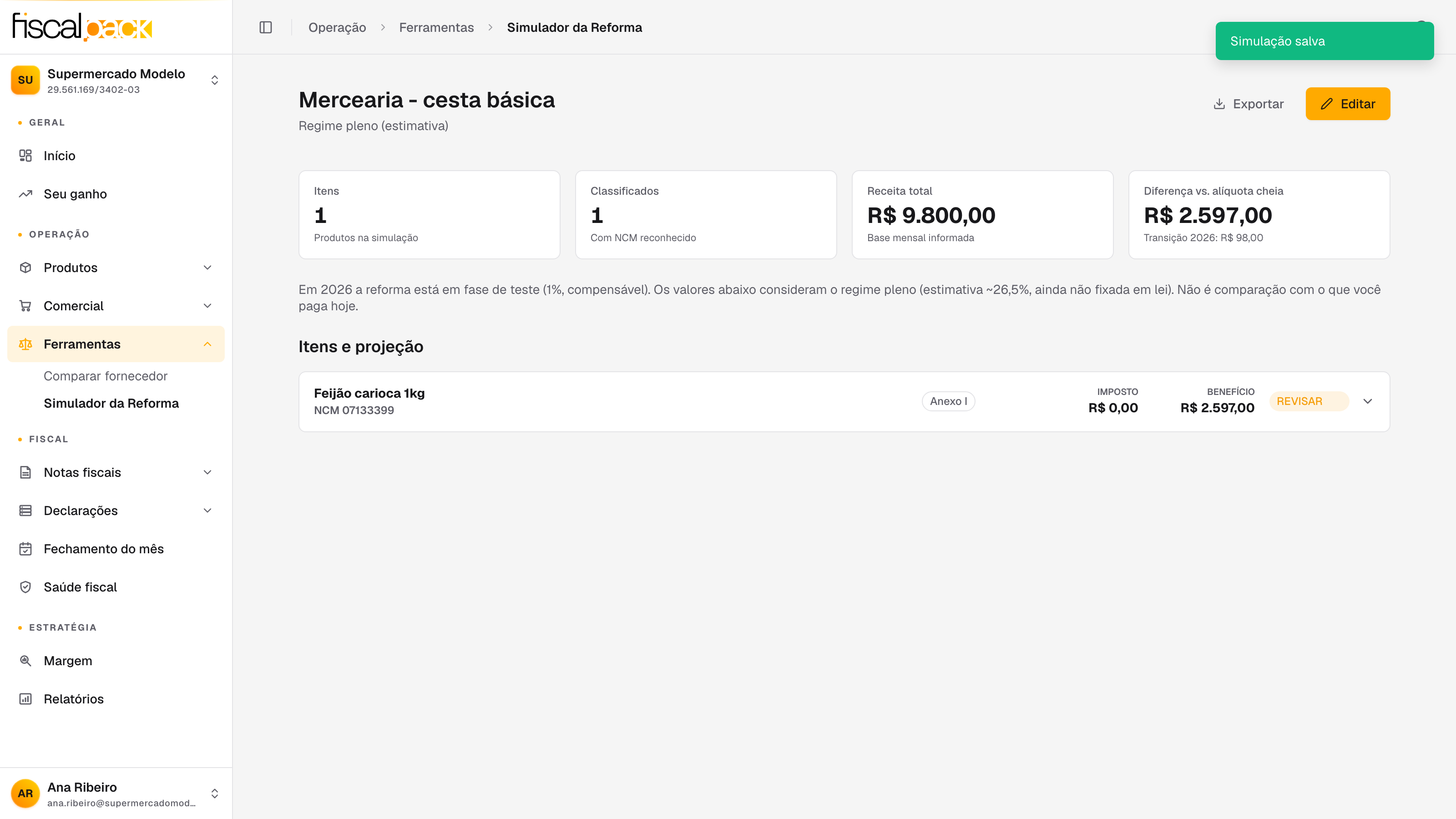1456x819 pixels.
Task: Open the Ana Ribeiro user menu chevrons
Action: [215, 794]
